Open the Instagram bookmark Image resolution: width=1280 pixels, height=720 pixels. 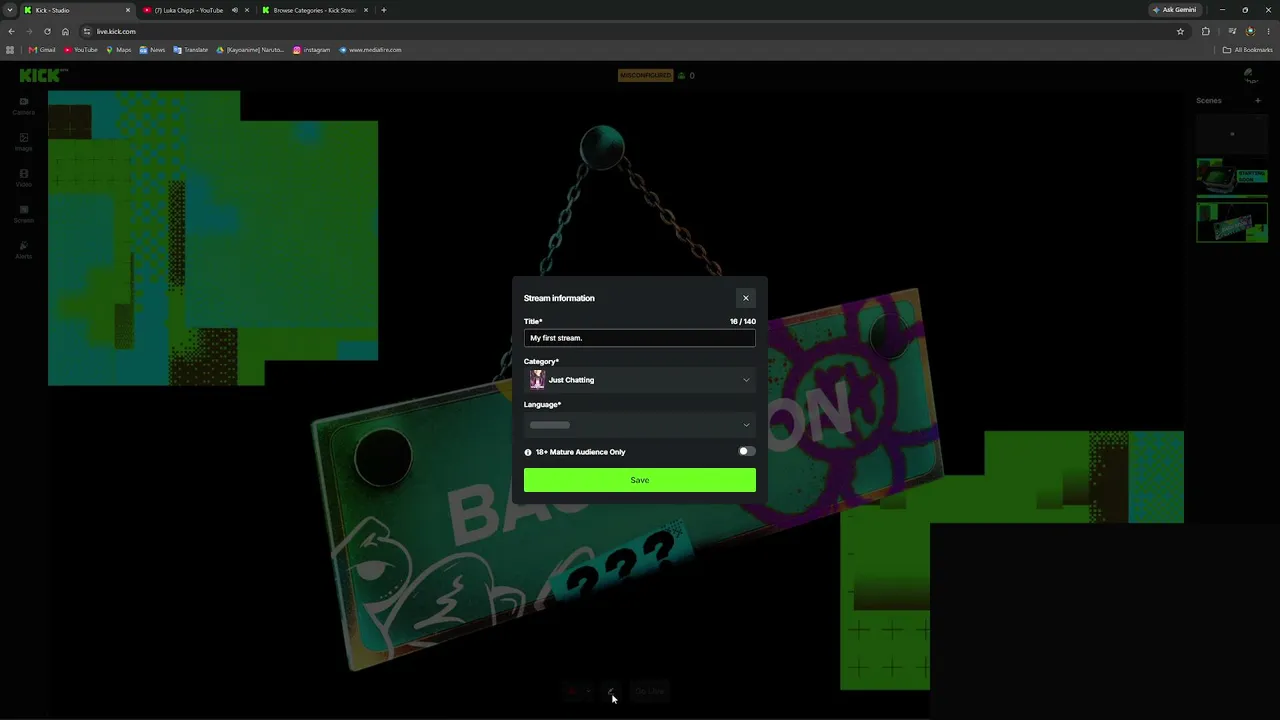click(311, 50)
